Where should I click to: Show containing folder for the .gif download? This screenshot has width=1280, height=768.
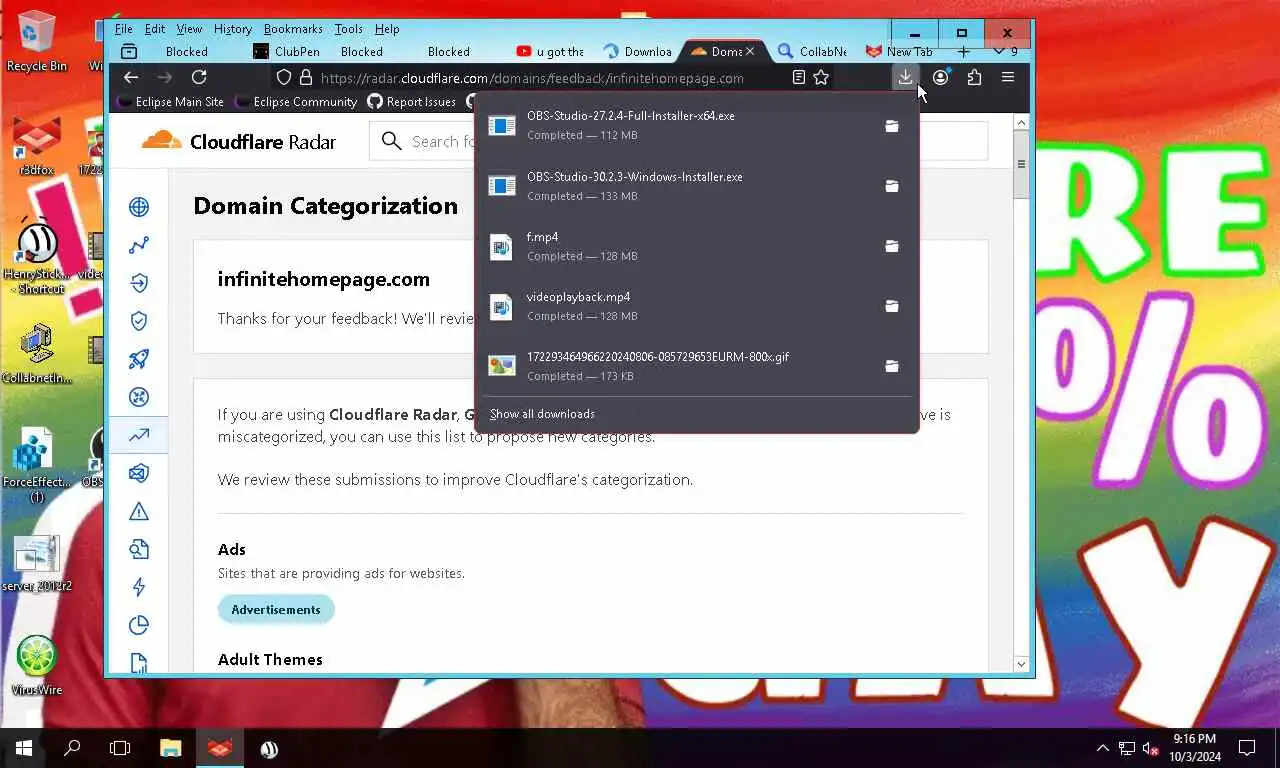pos(891,366)
